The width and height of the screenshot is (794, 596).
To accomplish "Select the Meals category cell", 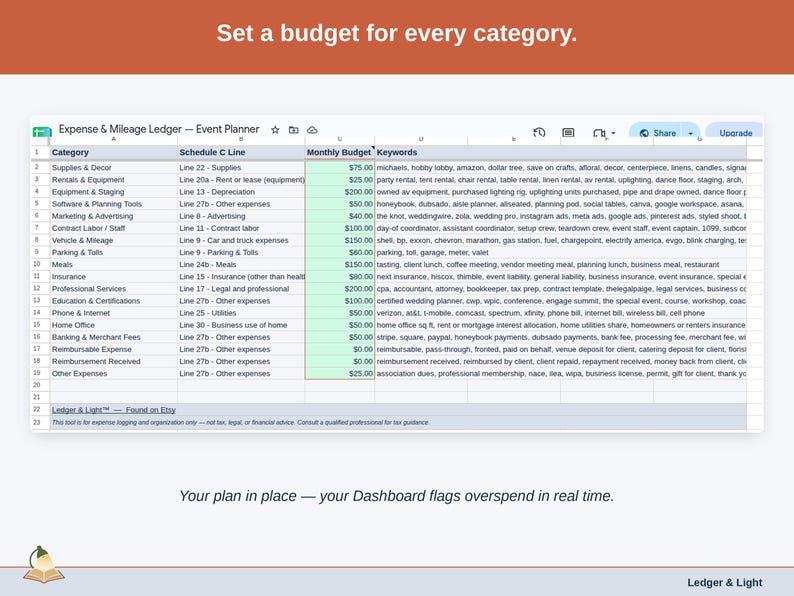I will pyautogui.click(x=113, y=264).
